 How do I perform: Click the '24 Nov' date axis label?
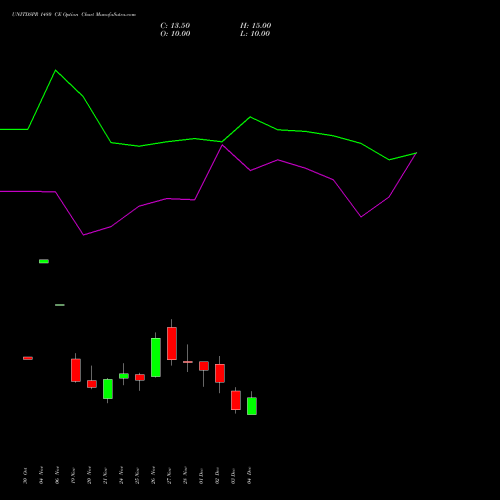[x=121, y=476]
